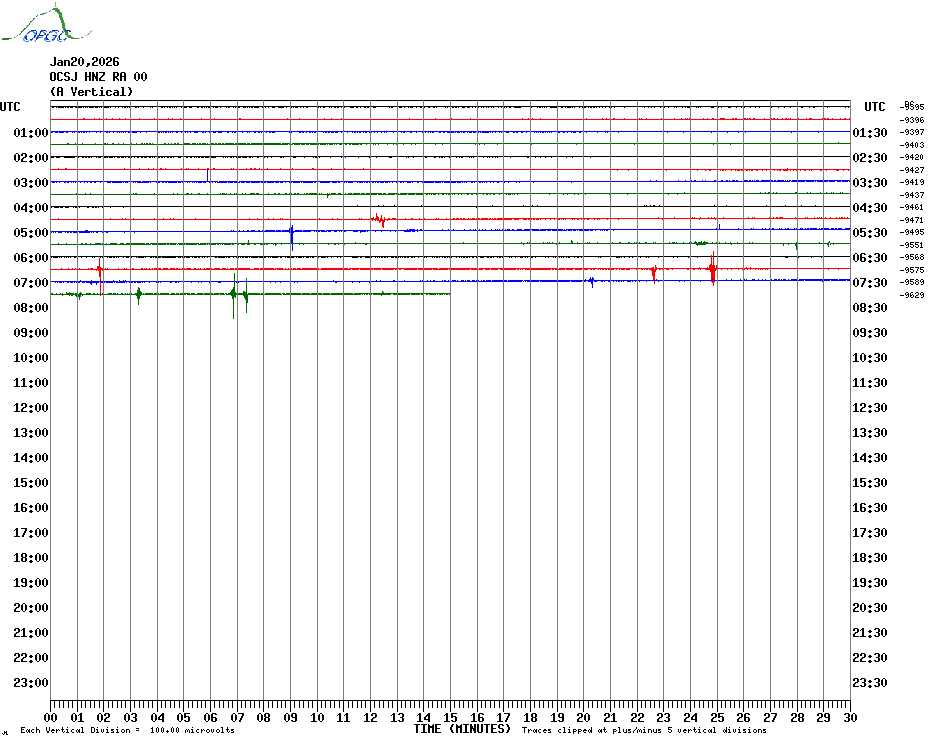This screenshot has width=930, height=744.
Task: Select the 15:30 label on right axis
Action: tap(868, 483)
